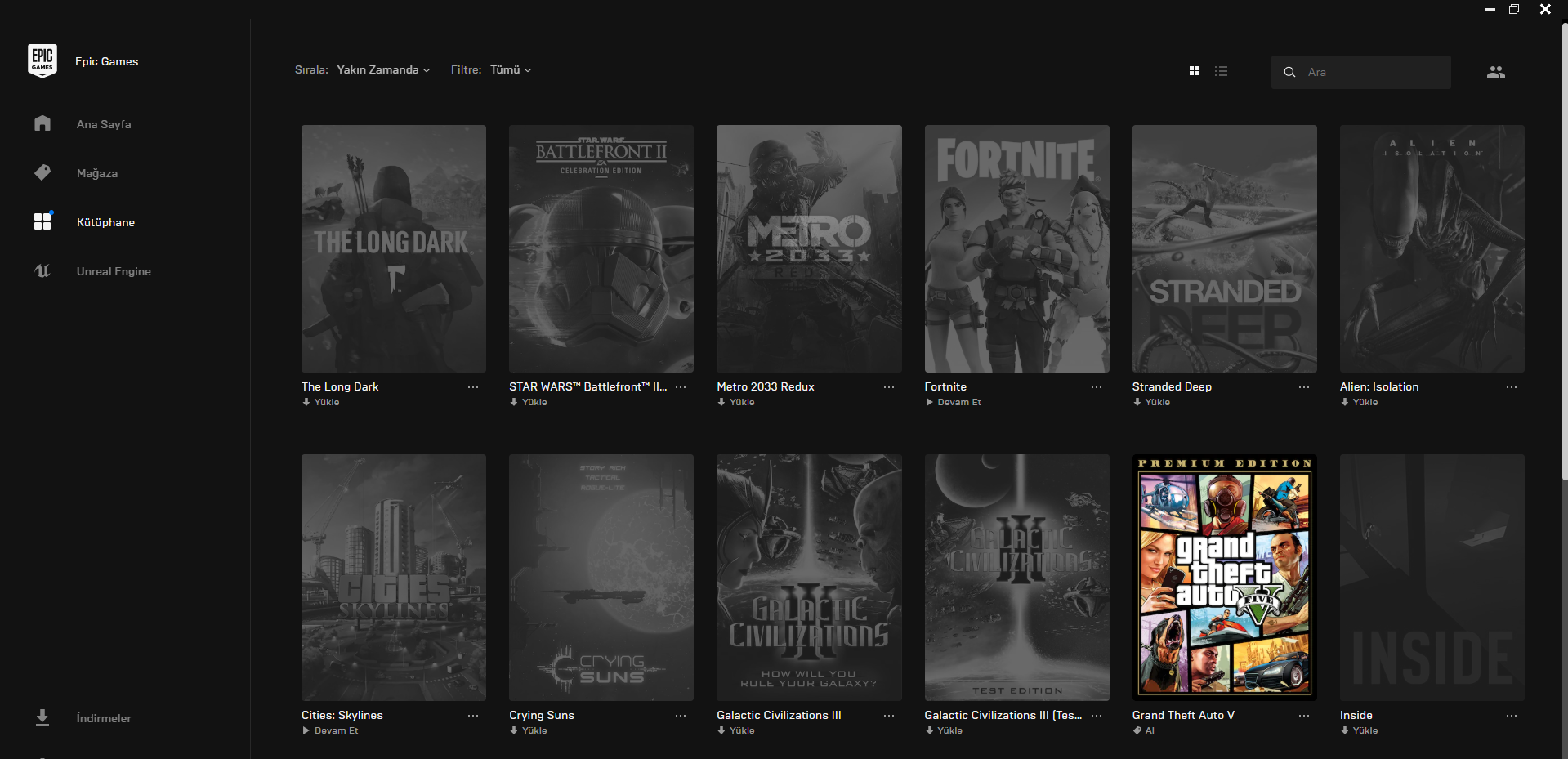Select Stranded Deep cover thumbnail
This screenshot has height=759, width=1568.
(x=1225, y=248)
